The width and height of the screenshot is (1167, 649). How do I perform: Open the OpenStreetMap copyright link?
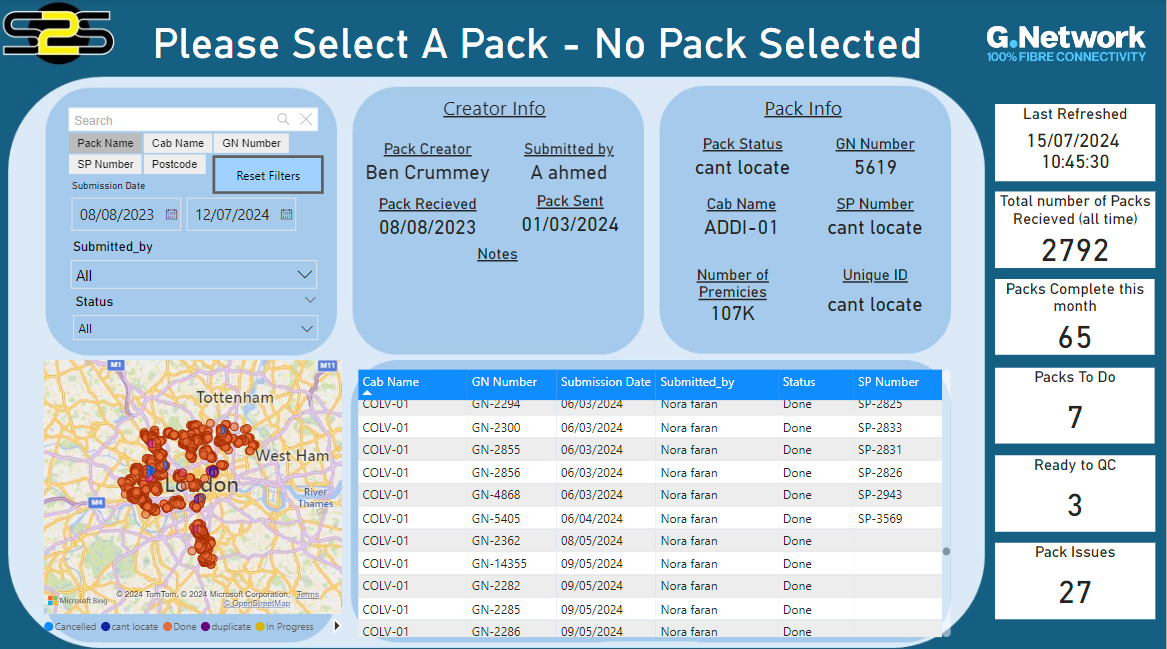257,604
